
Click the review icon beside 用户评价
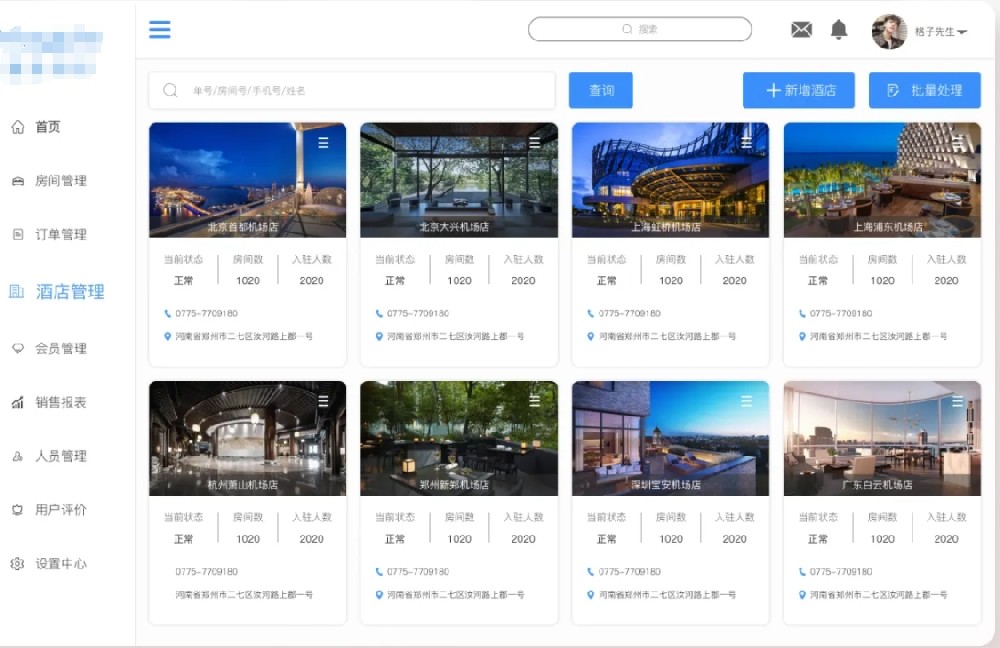click(x=18, y=510)
